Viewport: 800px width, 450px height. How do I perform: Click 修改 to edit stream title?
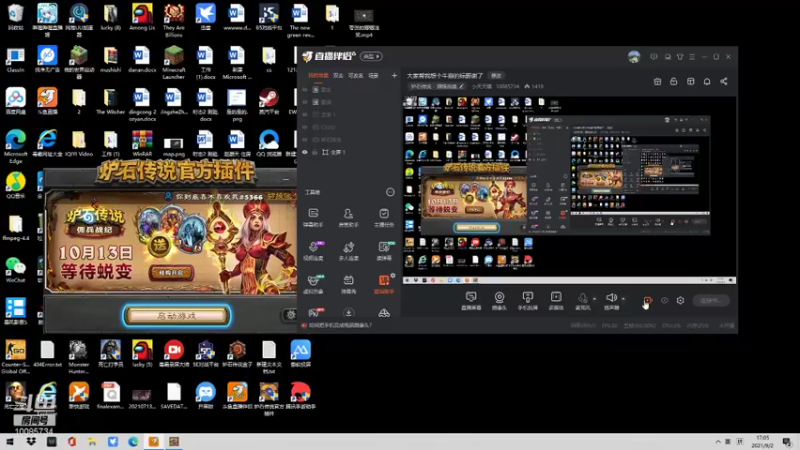[496, 76]
